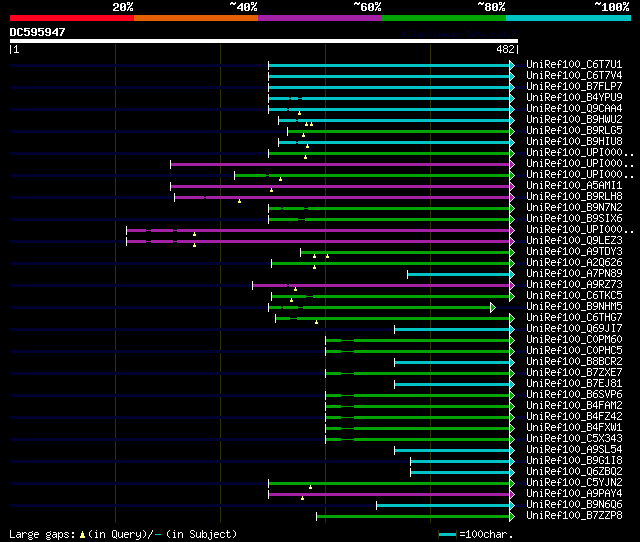Open the UniRef100_A2Q626 label

(x=574, y=263)
